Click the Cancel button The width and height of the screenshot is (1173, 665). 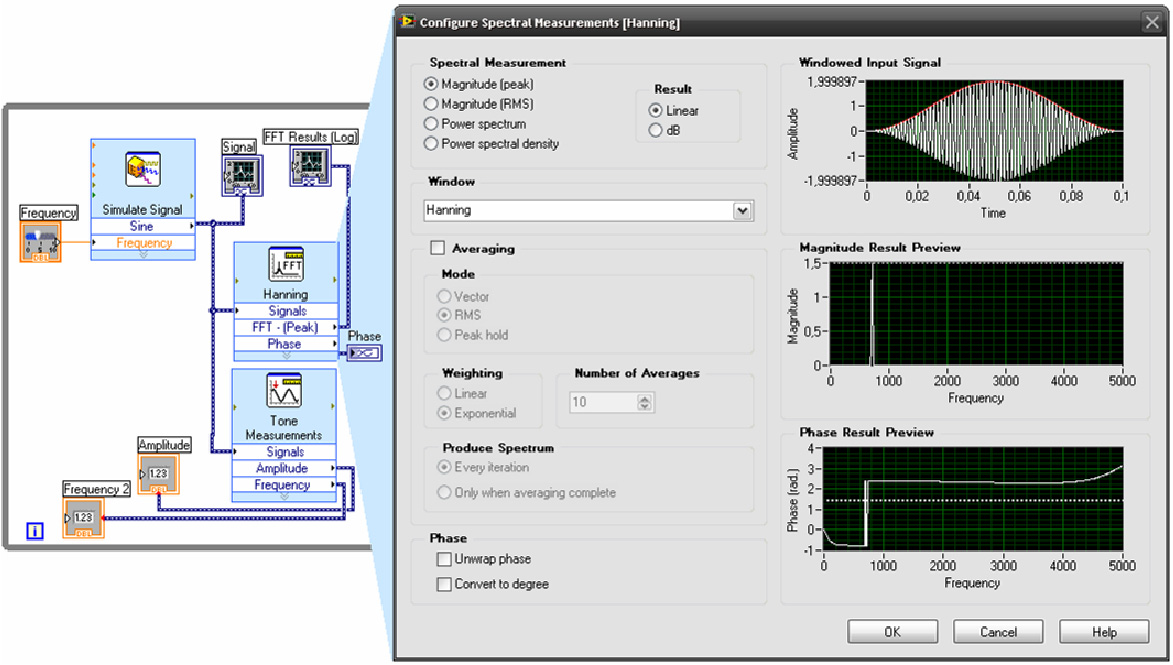tap(998, 631)
